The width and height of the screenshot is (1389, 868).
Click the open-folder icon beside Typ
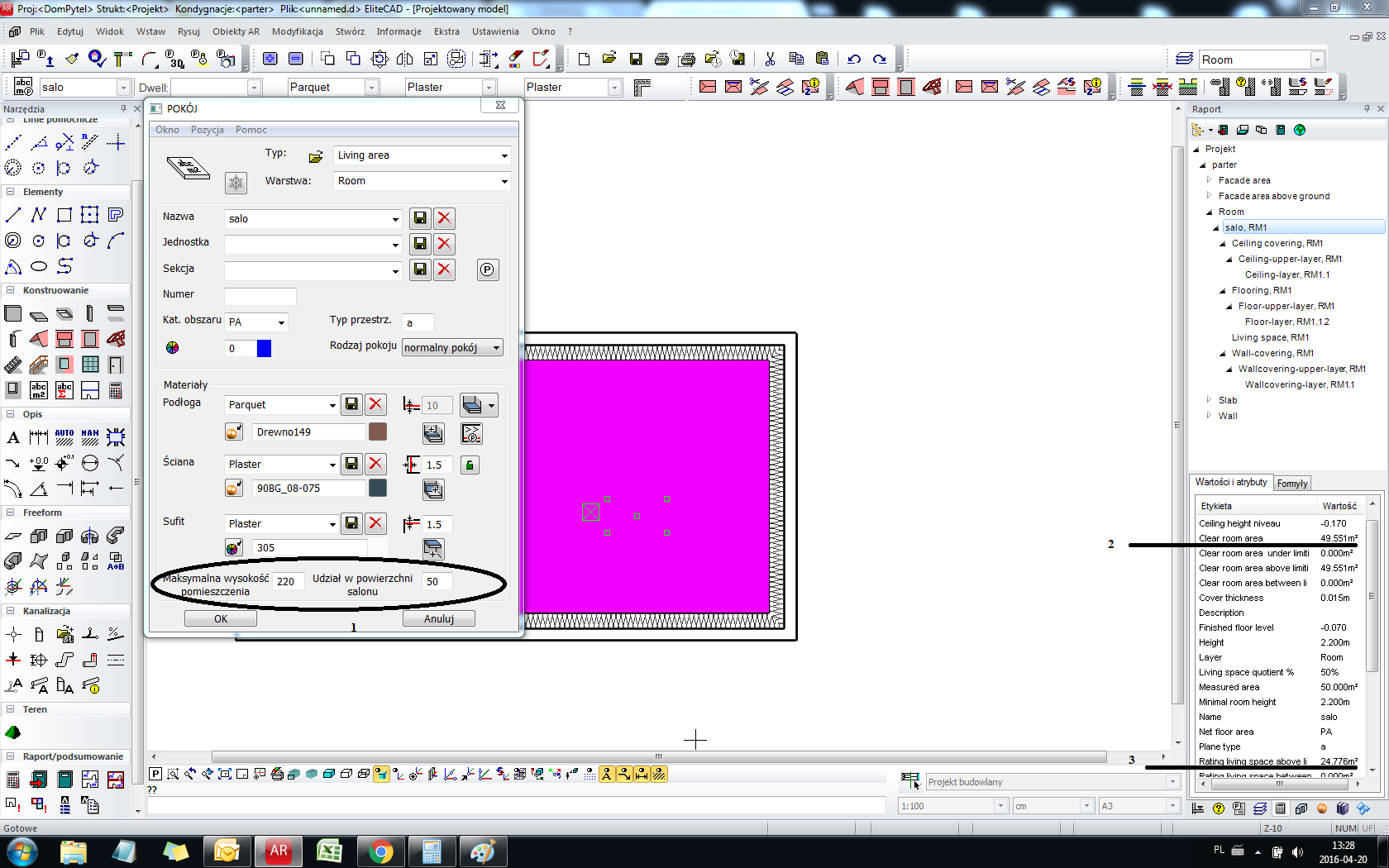(x=316, y=156)
